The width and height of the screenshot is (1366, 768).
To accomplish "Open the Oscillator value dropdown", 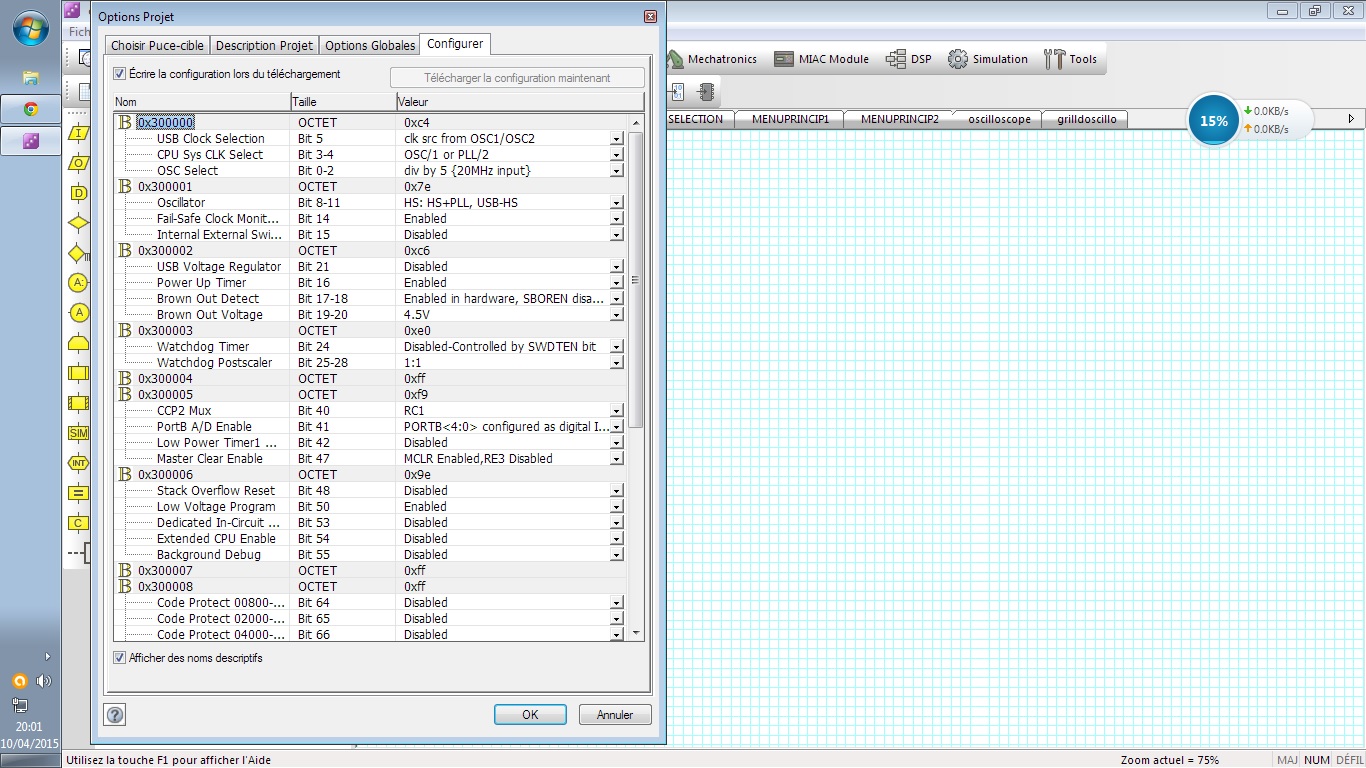I will tap(616, 203).
